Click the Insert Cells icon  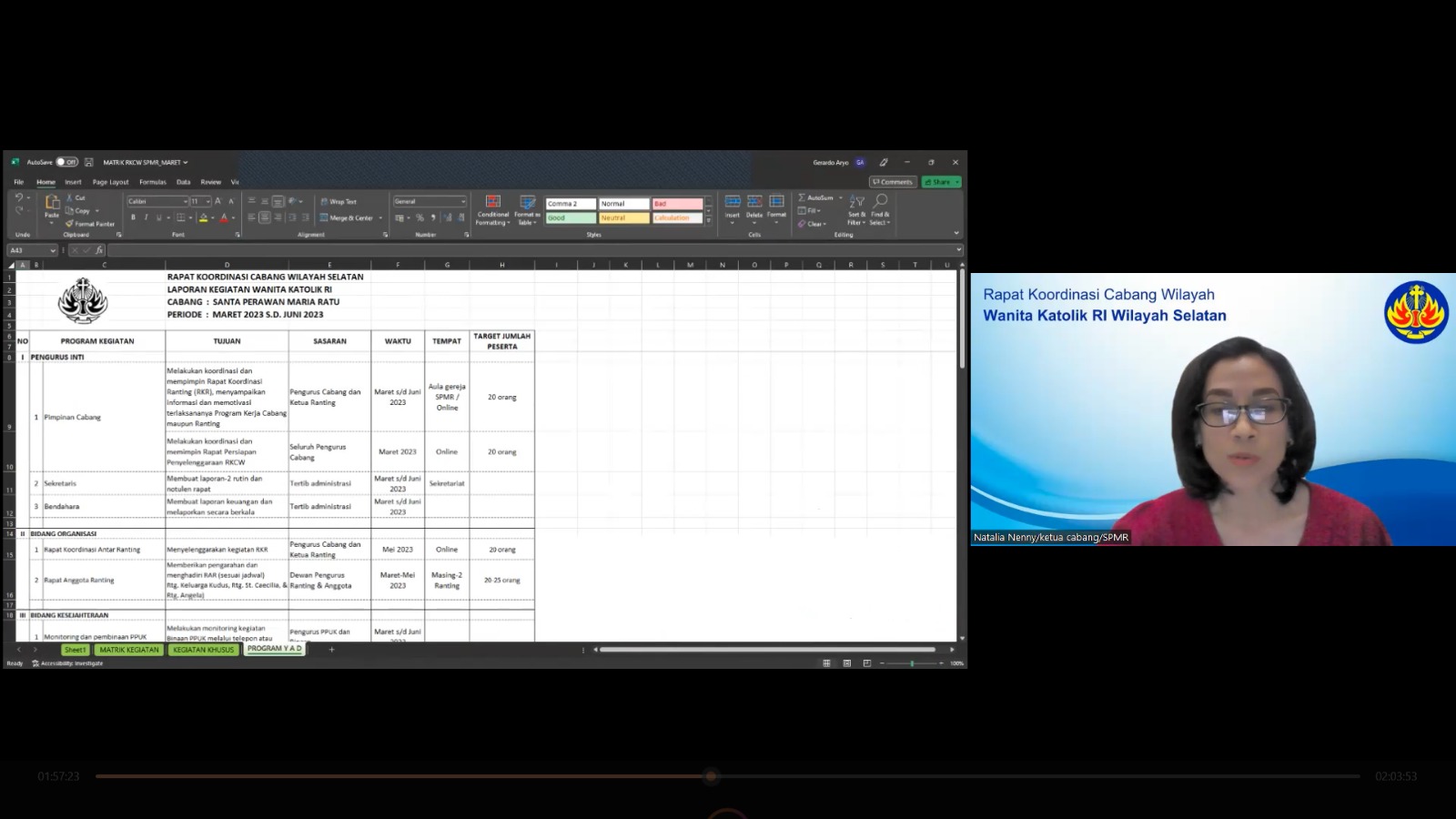pos(733,202)
